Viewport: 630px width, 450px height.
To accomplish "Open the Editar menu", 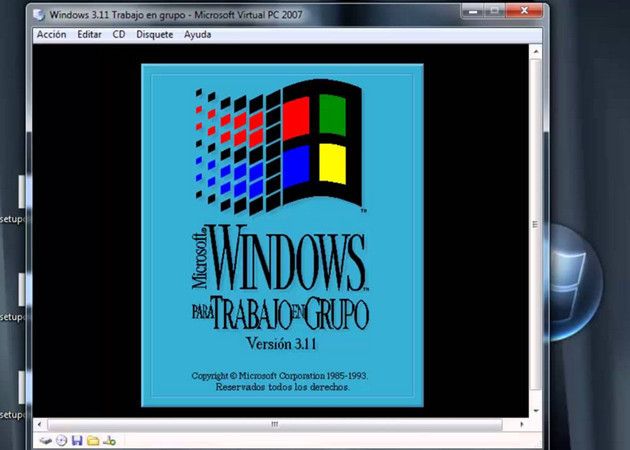I will click(89, 35).
